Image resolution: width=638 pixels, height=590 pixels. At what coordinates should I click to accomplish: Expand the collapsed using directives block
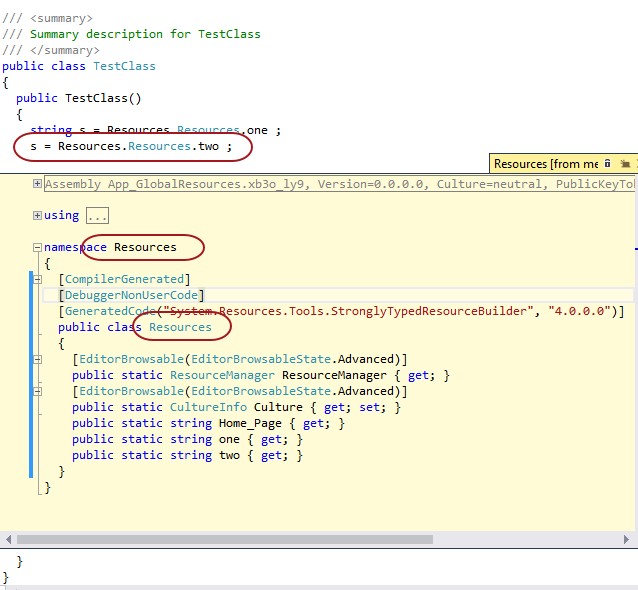(x=38, y=215)
